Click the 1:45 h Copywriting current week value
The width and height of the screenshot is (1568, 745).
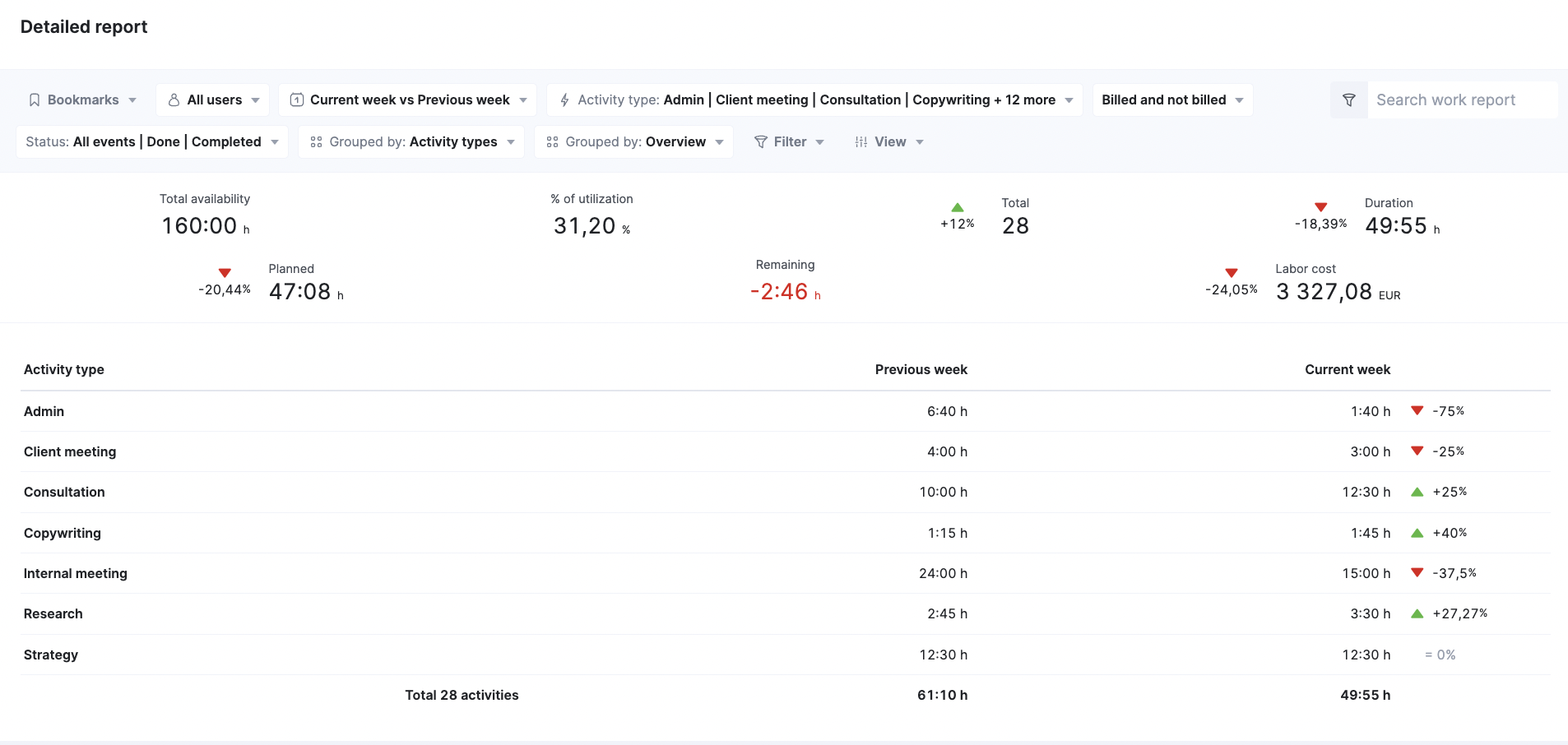point(1371,533)
